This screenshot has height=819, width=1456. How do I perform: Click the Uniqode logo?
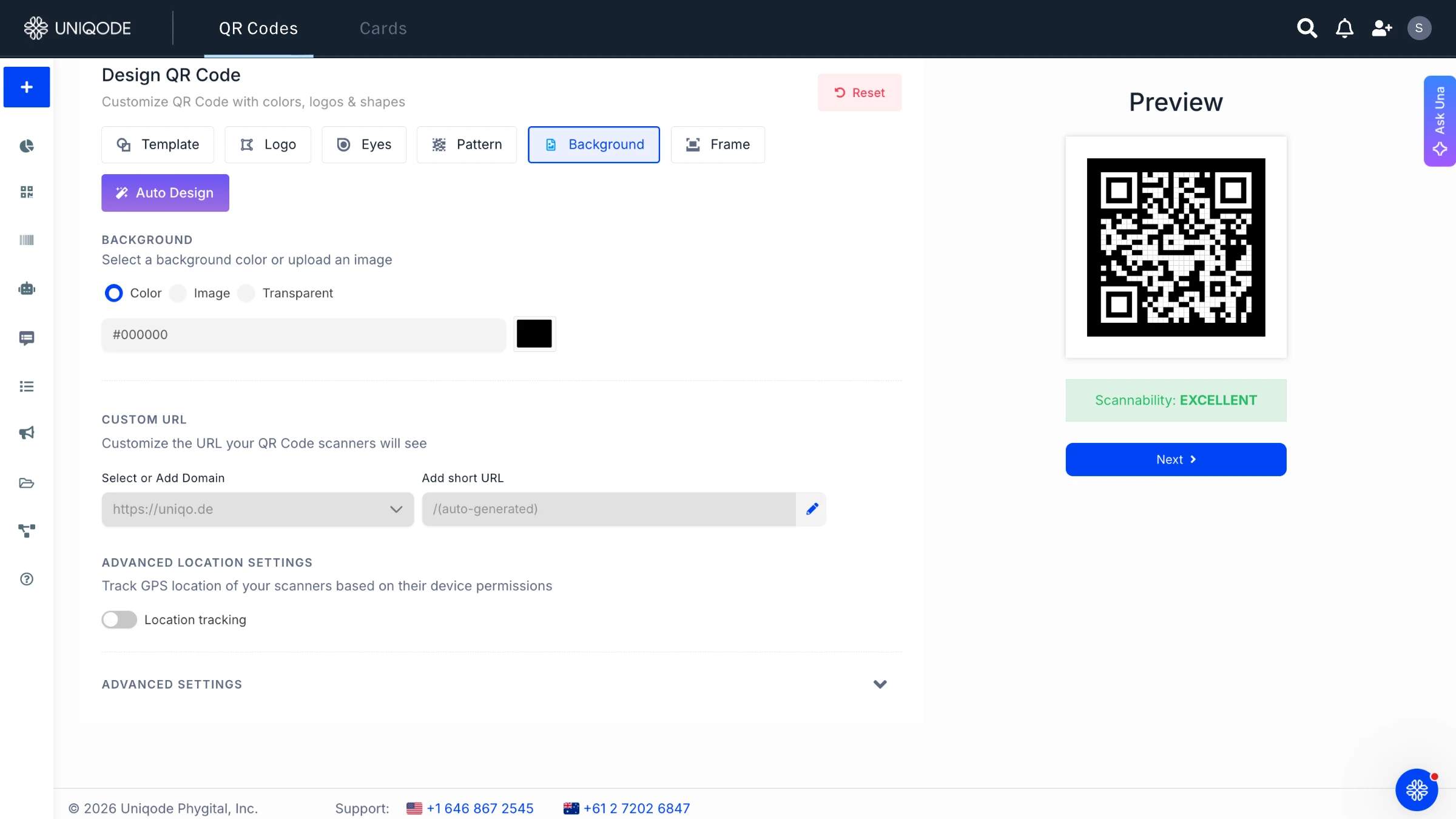coord(77,28)
